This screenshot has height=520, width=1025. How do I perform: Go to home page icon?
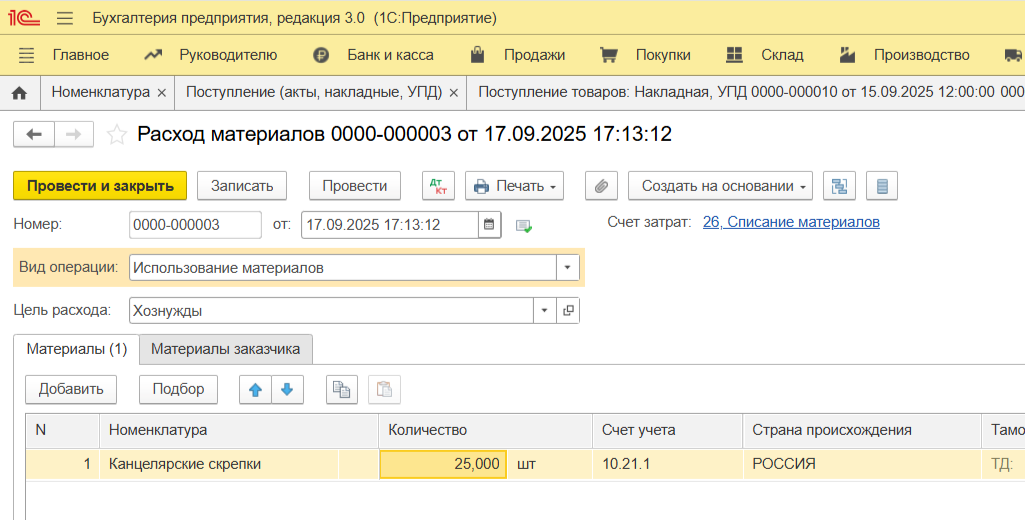19,93
